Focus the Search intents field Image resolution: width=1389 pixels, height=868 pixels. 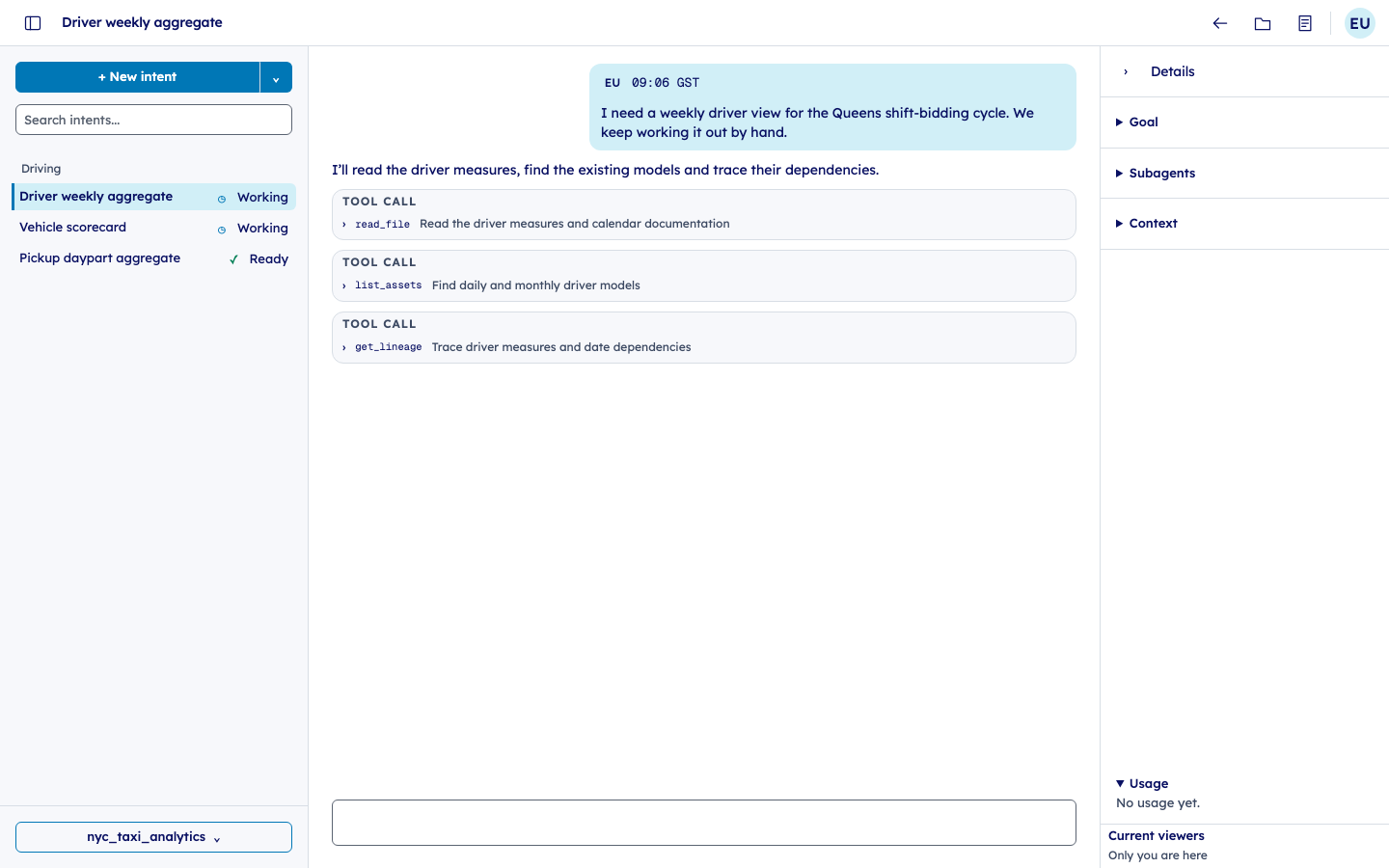[x=153, y=120]
